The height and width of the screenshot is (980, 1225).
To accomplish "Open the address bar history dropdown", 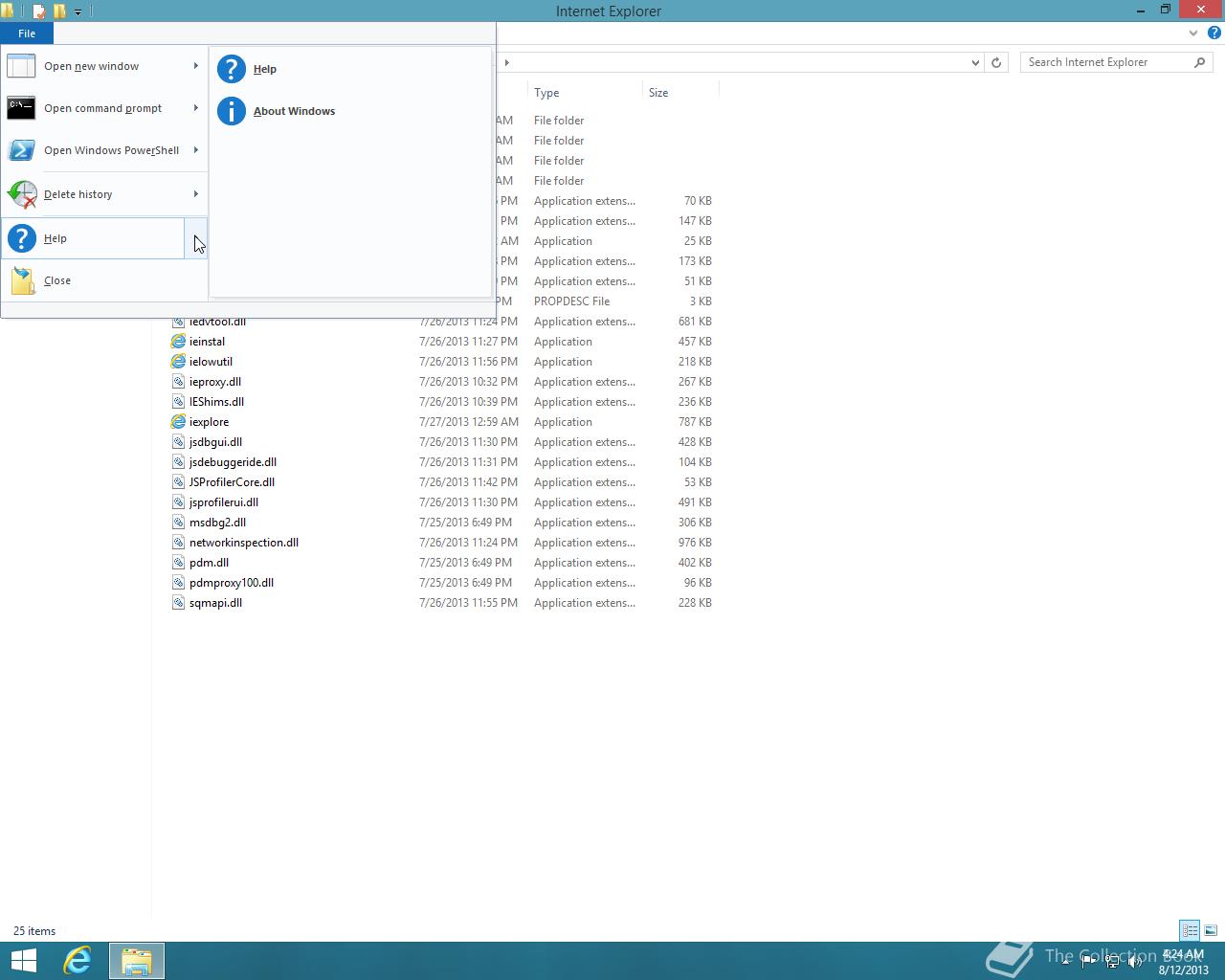I will tap(975, 62).
